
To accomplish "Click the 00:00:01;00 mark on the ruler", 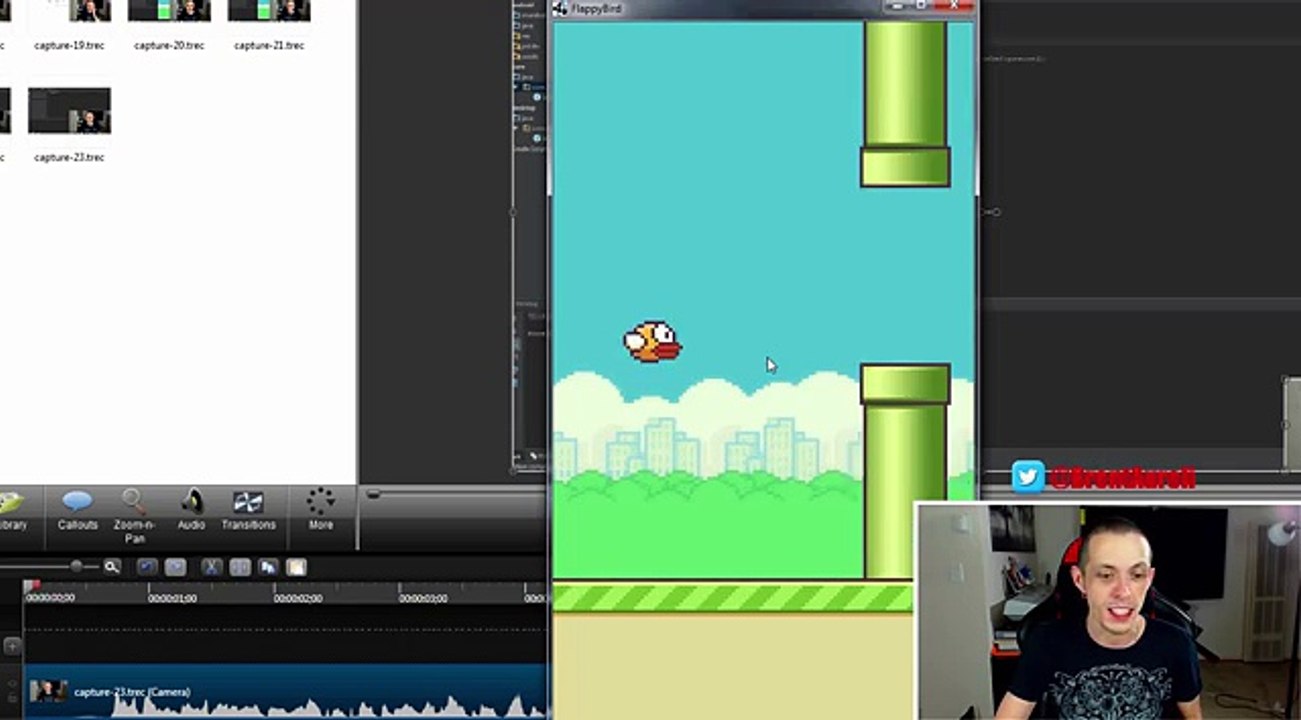I will [172, 598].
